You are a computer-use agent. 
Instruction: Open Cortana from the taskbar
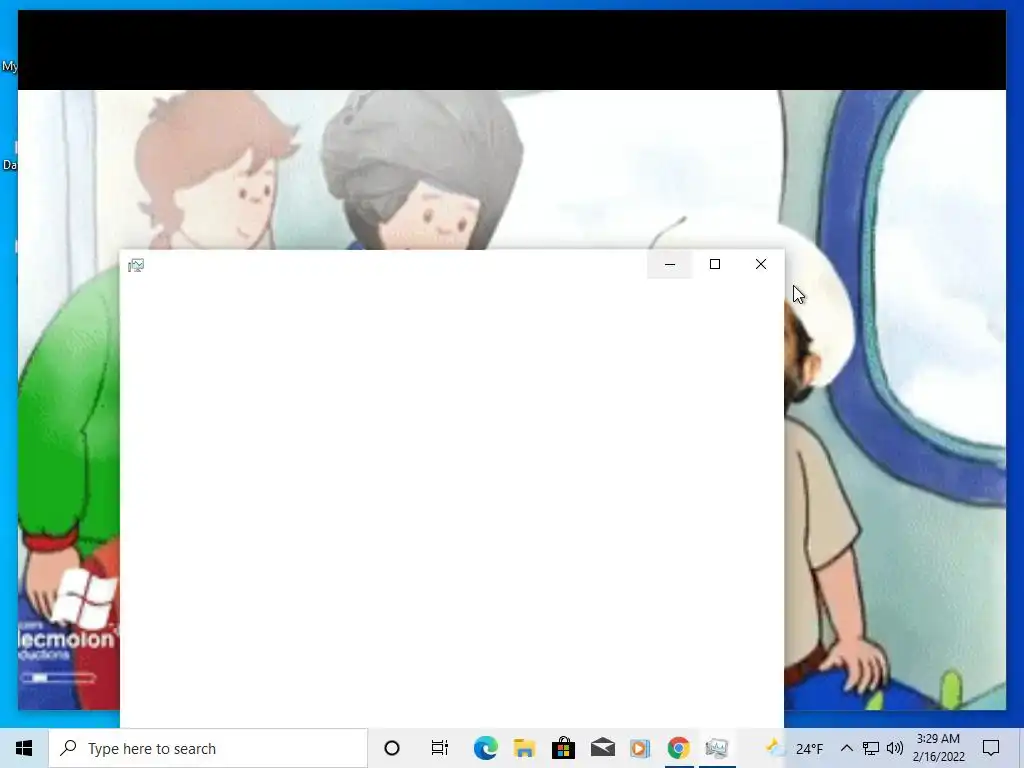(x=392, y=748)
